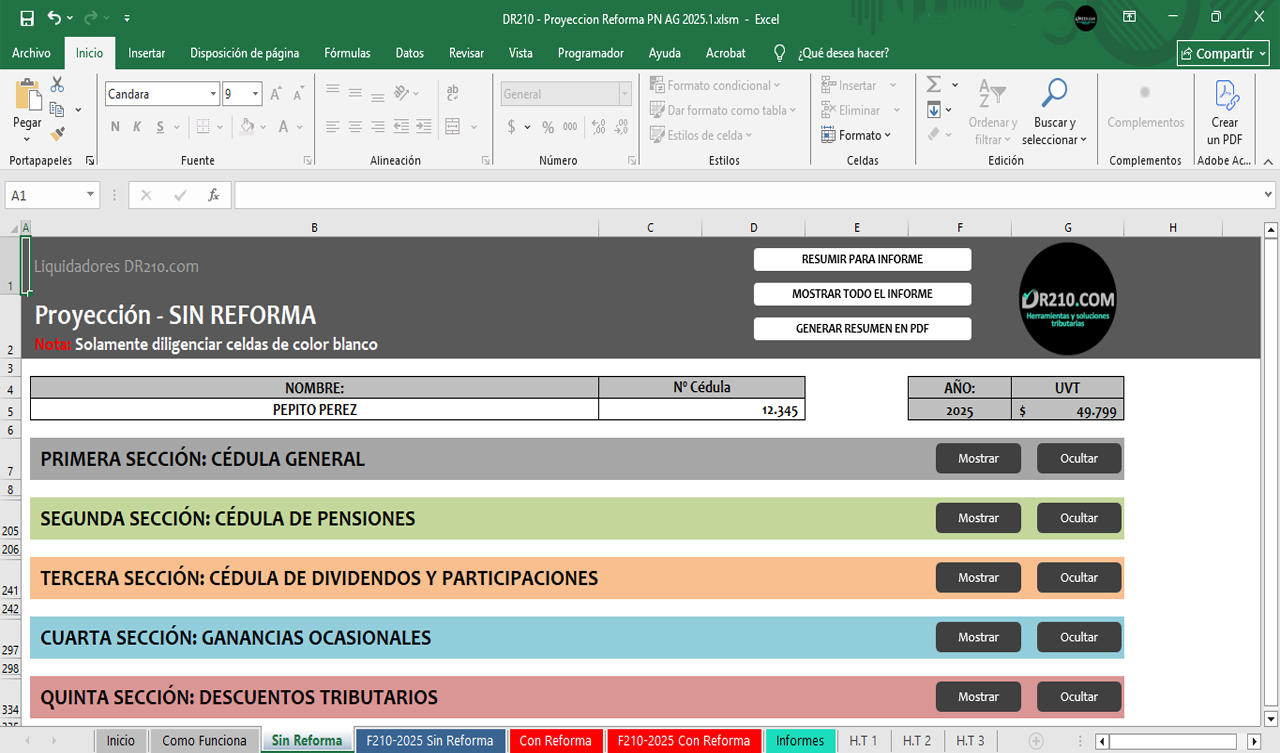The image size is (1280, 753).
Task: Click the MOSTRAR TODO EL INFORME button
Action: tap(862, 294)
